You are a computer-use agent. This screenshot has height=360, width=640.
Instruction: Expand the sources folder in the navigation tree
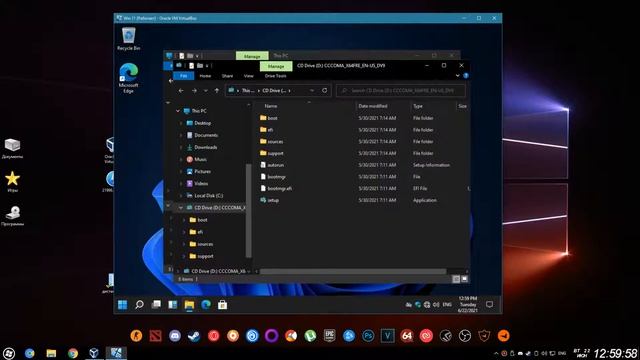coord(184,244)
